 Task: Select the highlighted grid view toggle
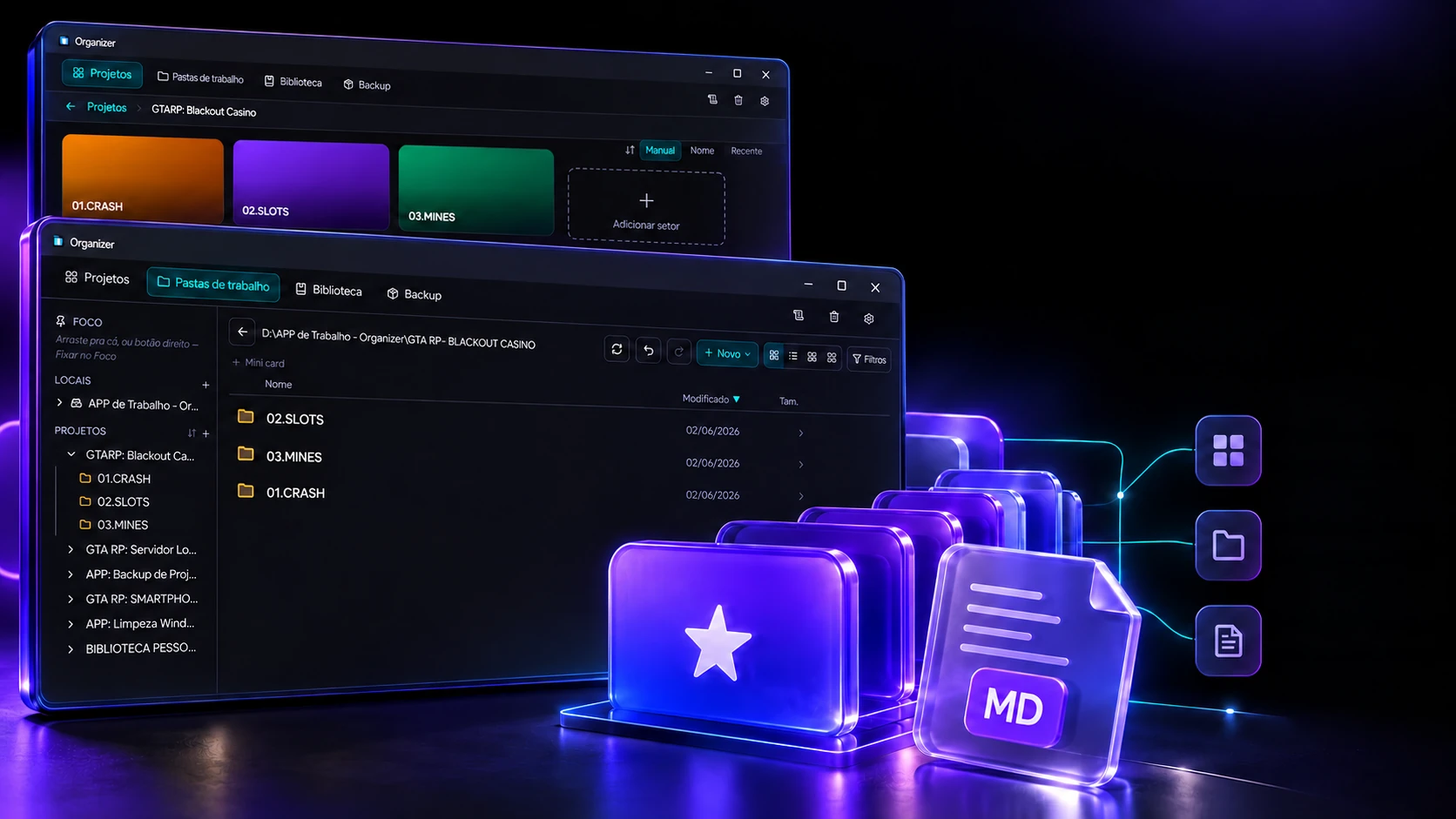tap(774, 355)
